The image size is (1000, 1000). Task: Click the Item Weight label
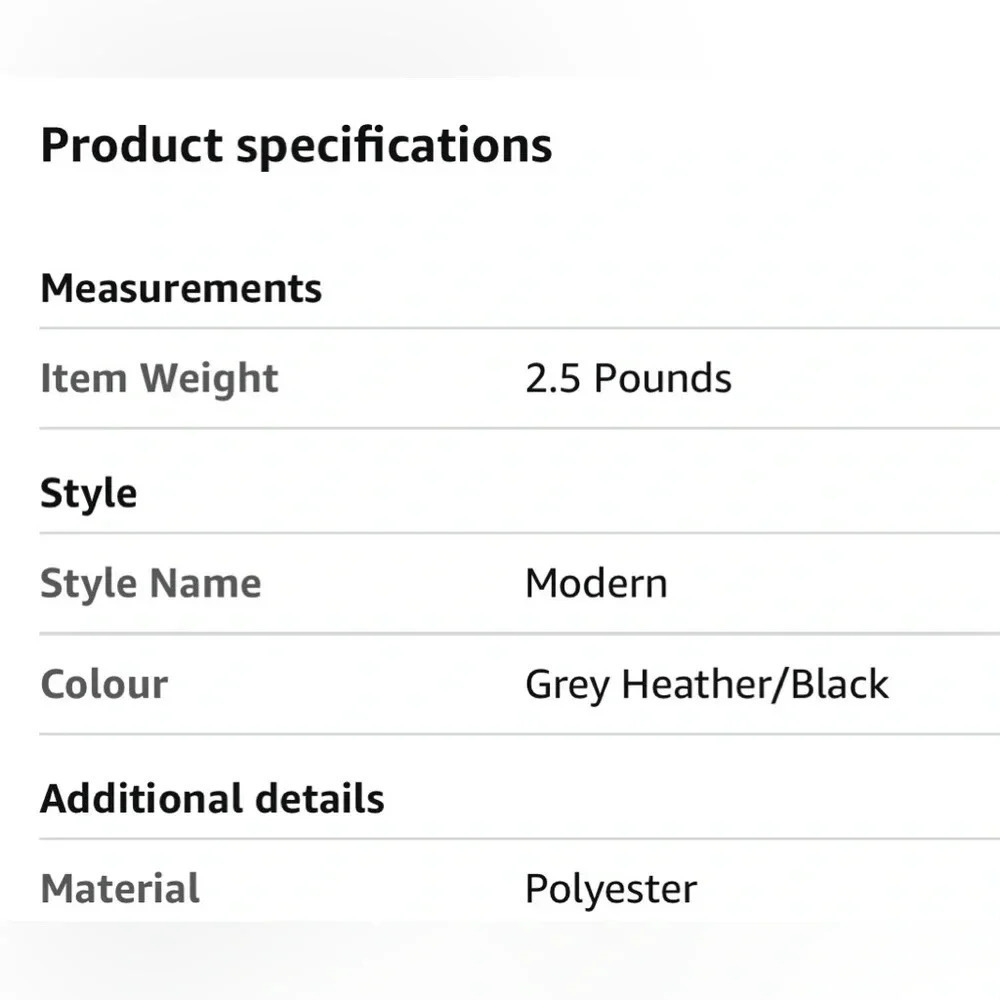tap(159, 379)
